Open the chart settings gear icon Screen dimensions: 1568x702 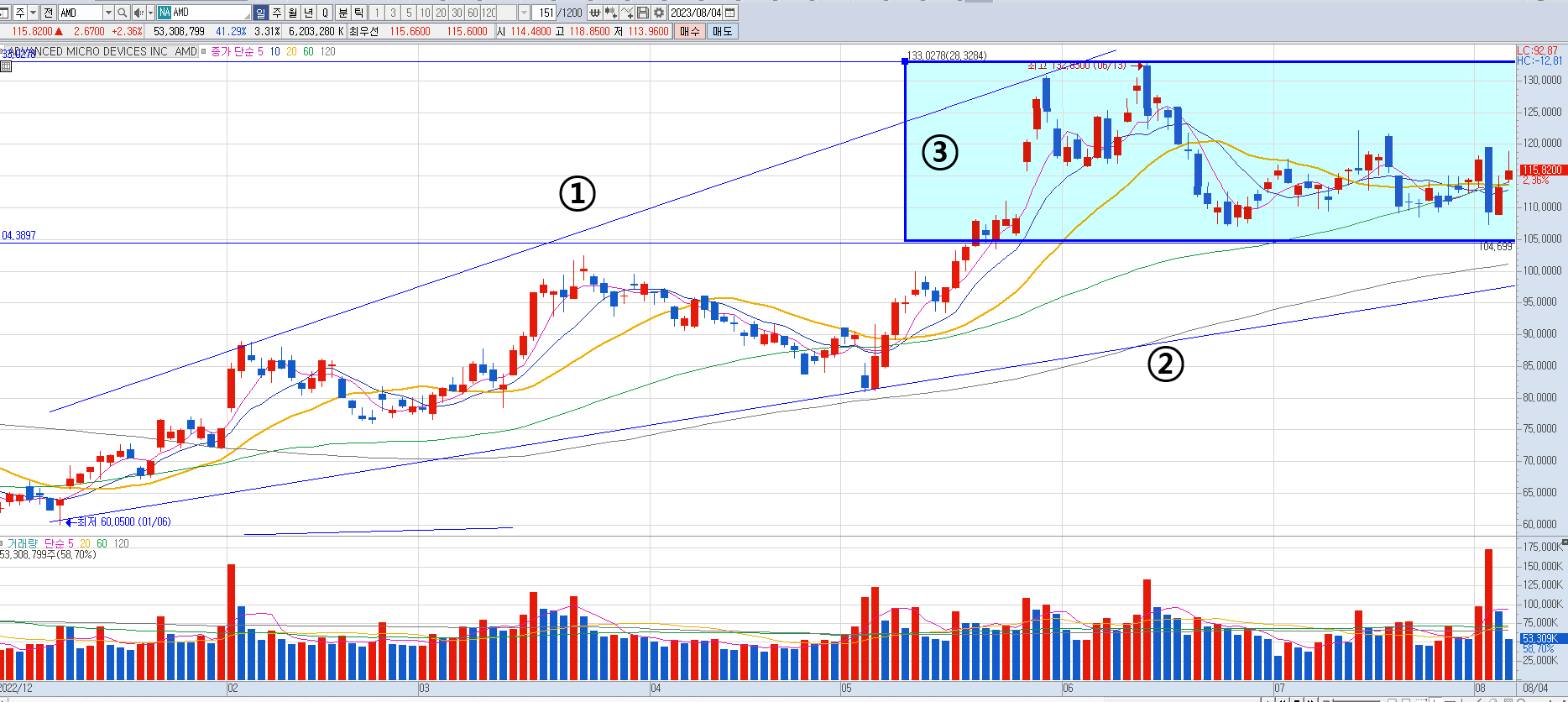coord(659,13)
